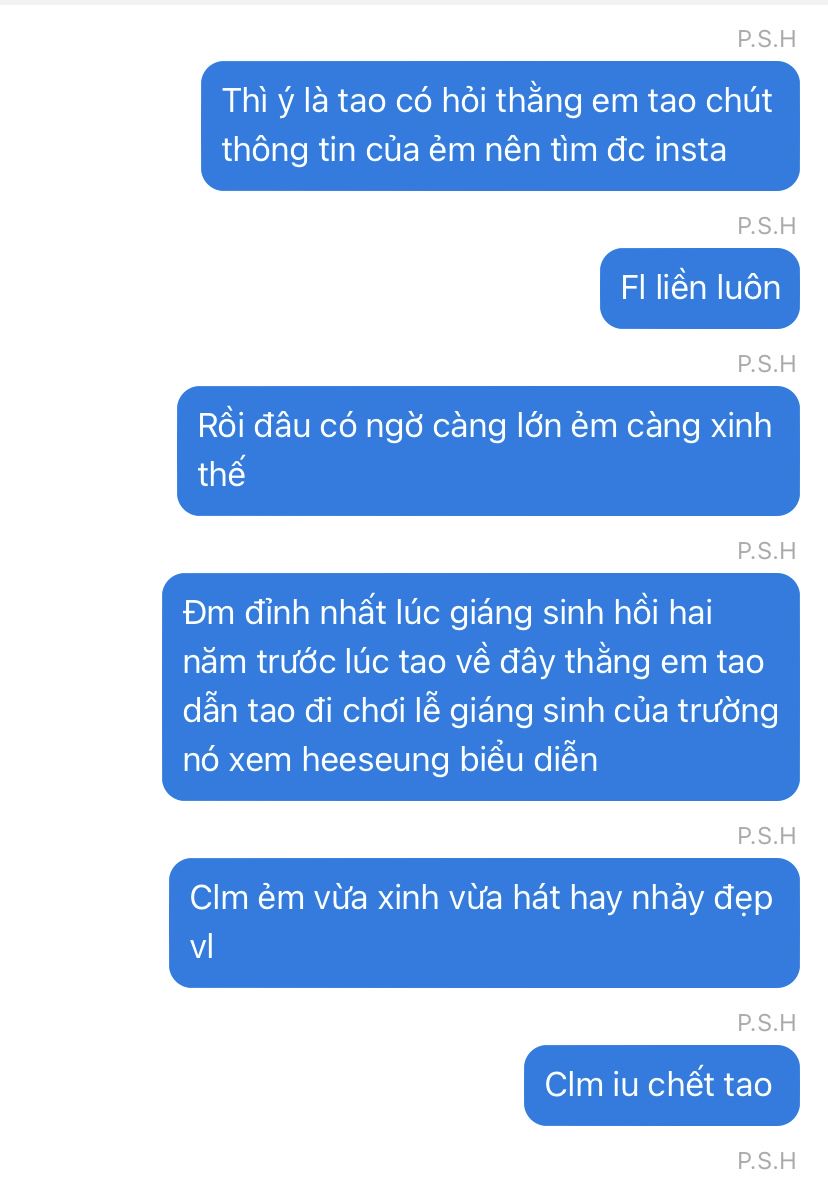The width and height of the screenshot is (828, 1180).
Task: Tap the 'Clm ẻm vừa xinh' message
Action: (484, 923)
